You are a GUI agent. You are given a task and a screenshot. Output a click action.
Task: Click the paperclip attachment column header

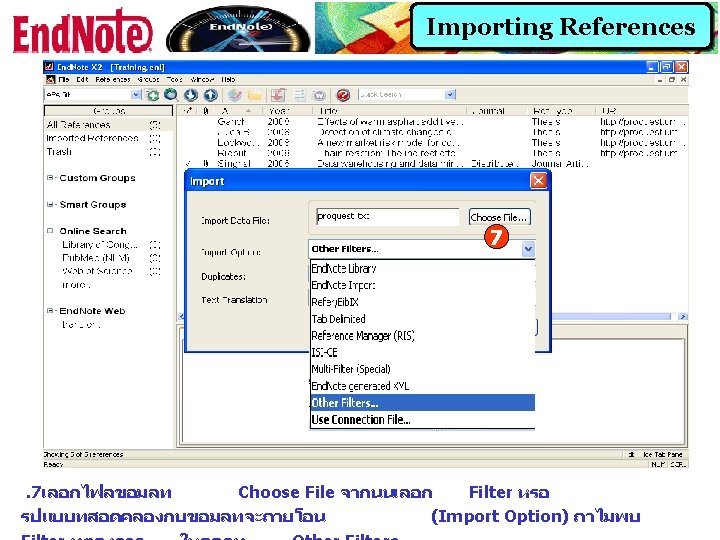(x=205, y=111)
